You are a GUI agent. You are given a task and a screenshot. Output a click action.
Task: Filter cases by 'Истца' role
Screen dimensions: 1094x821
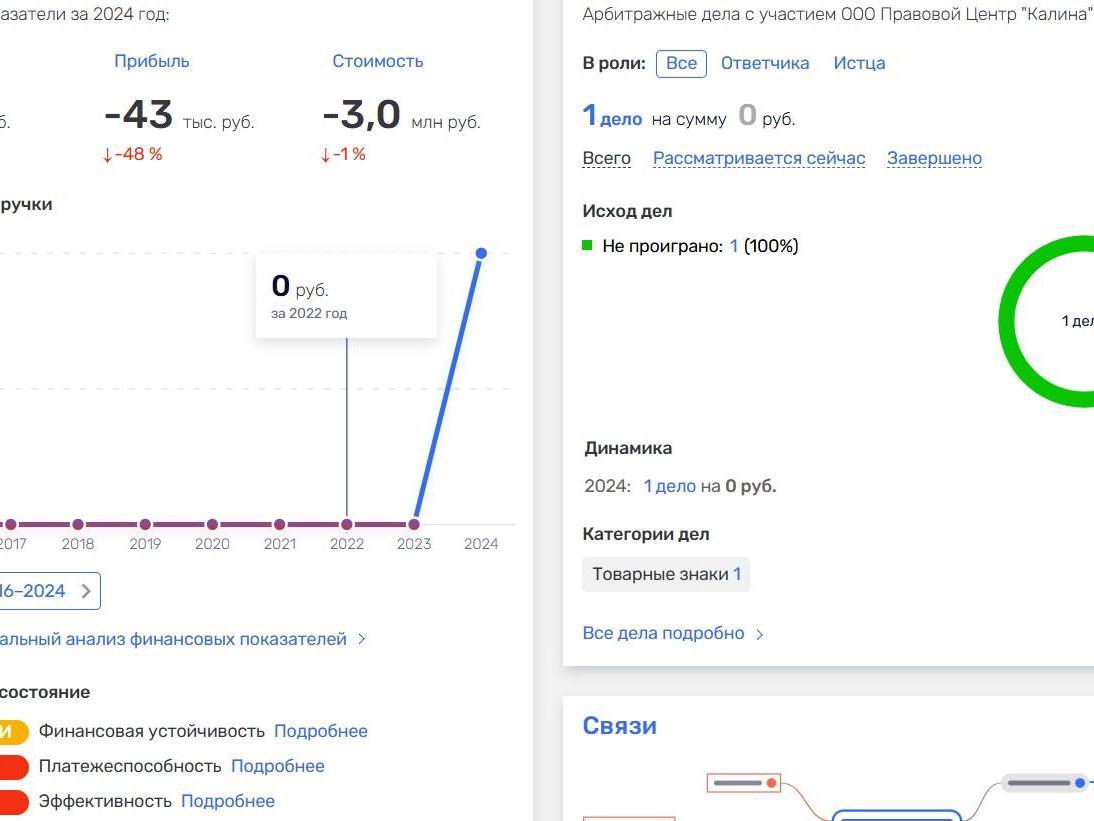point(859,63)
